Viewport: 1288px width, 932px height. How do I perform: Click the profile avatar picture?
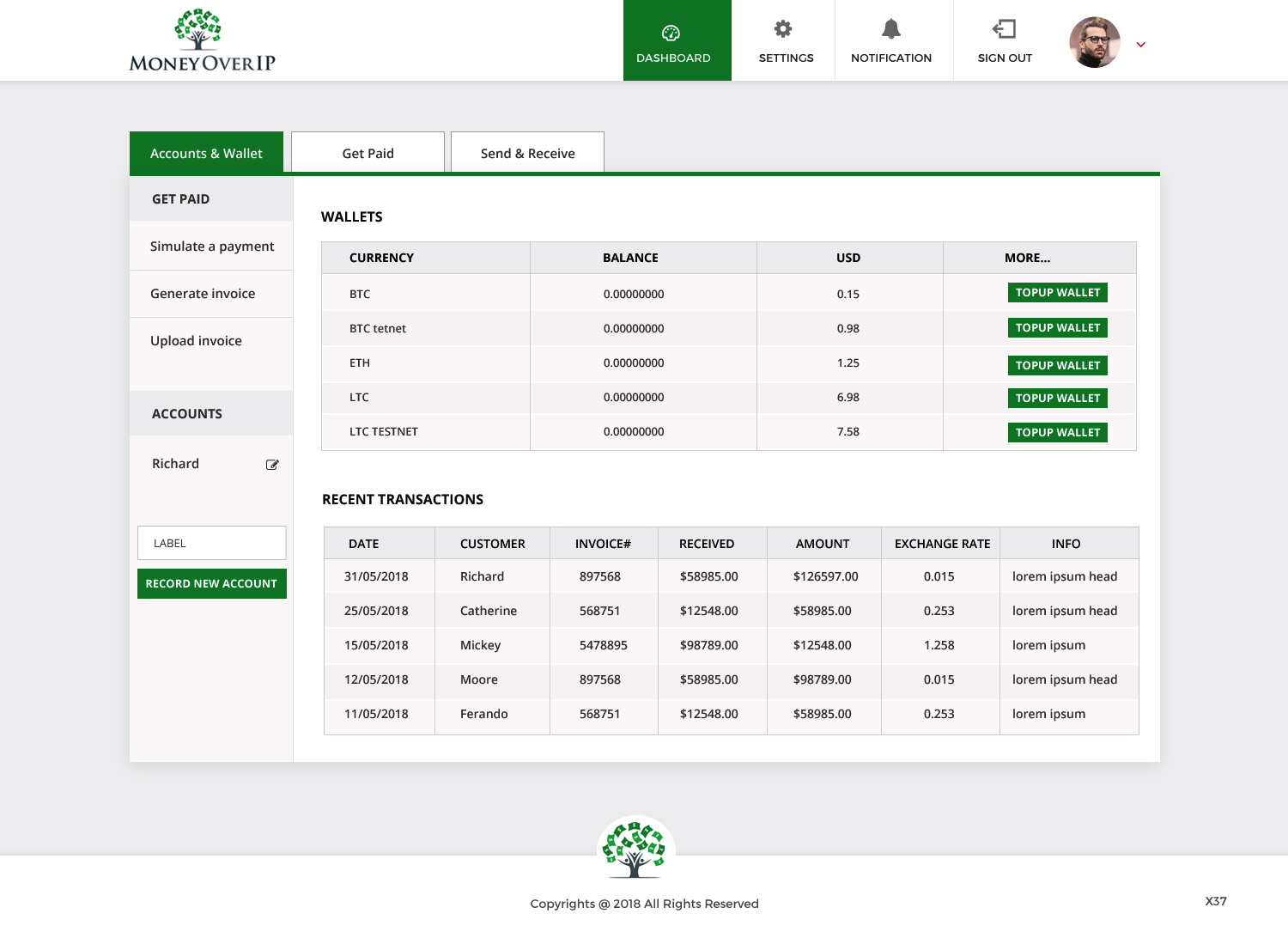pos(1096,40)
